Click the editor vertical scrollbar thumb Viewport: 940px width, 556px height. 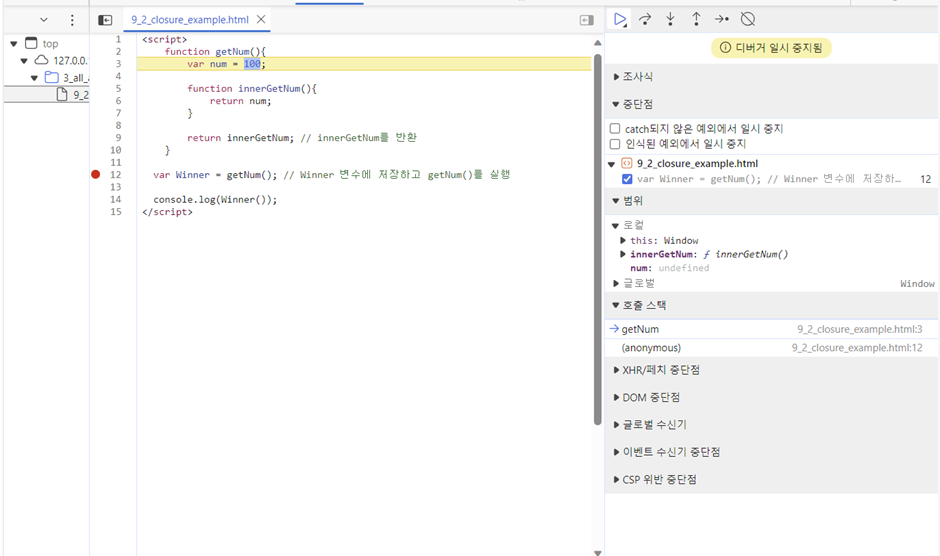[597, 239]
